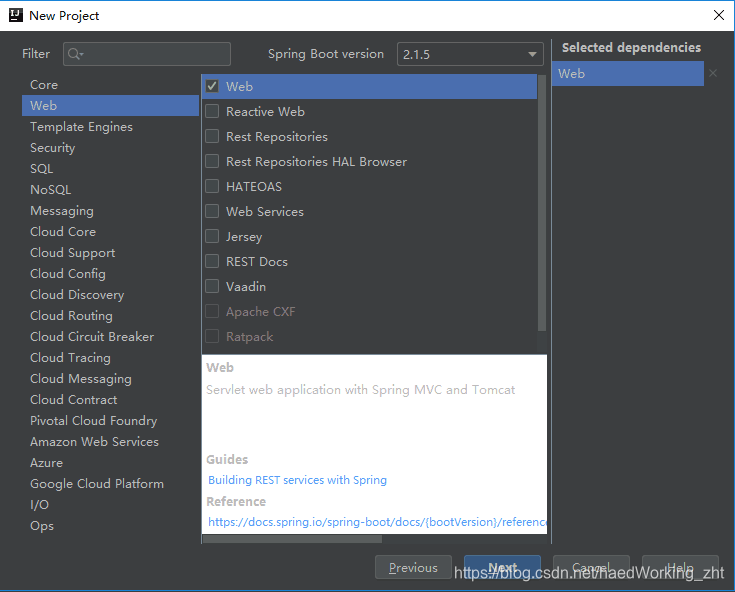Tick Rest Repositories HAL Browser checkbox
735x592 pixels.
click(212, 161)
